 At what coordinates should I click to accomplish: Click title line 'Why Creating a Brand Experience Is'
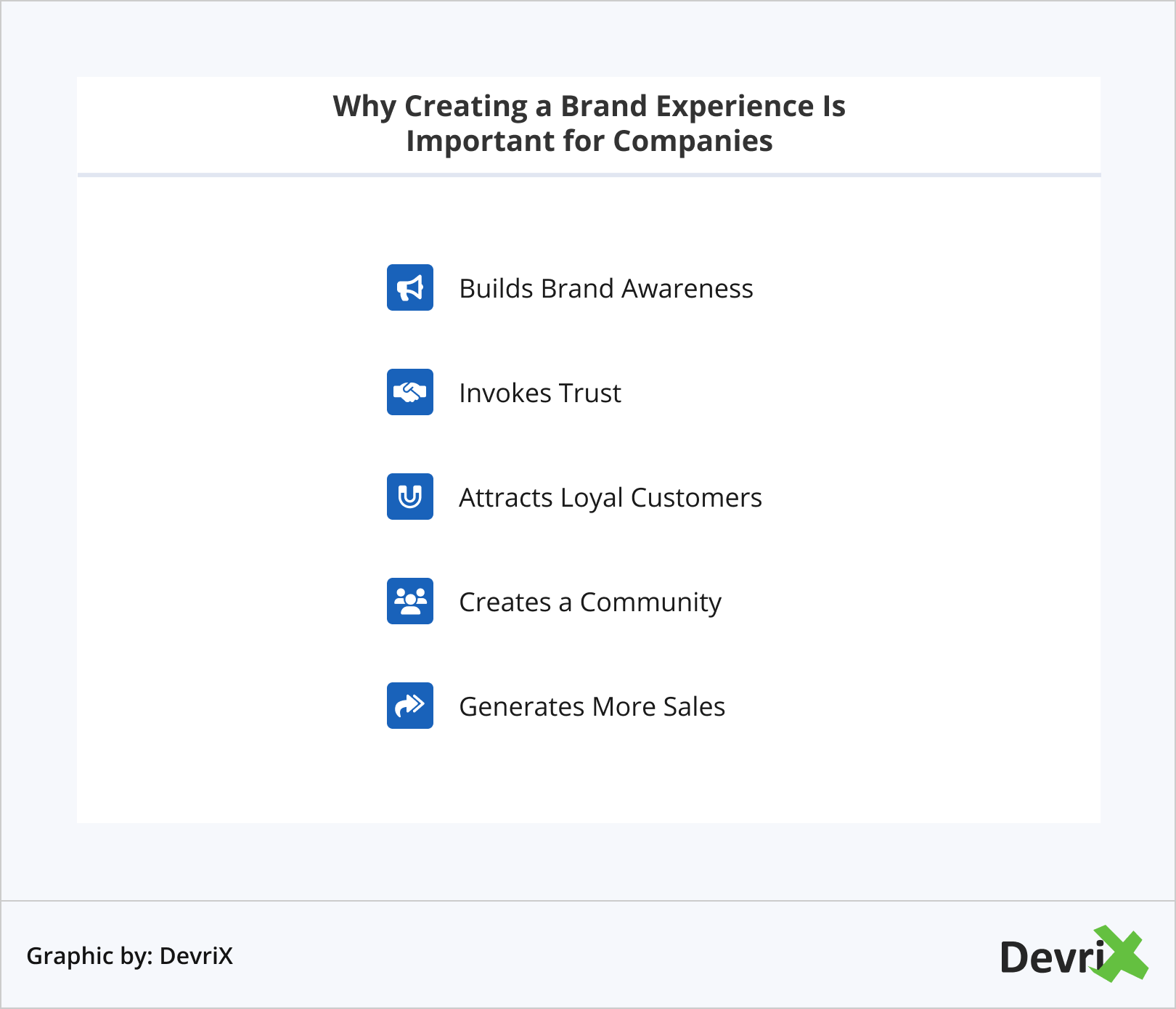[589, 107]
